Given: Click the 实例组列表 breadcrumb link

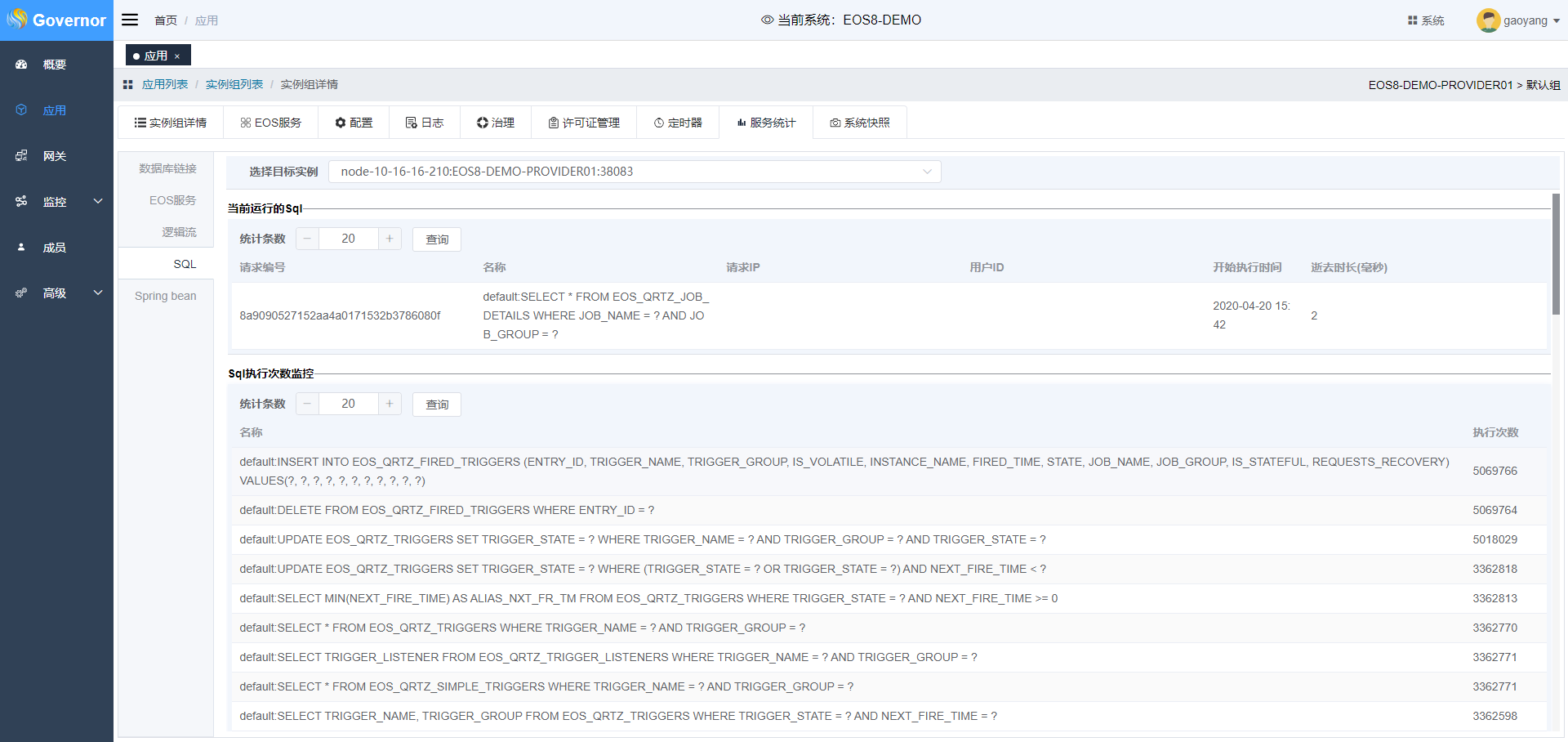Looking at the screenshot, I should pyautogui.click(x=234, y=84).
